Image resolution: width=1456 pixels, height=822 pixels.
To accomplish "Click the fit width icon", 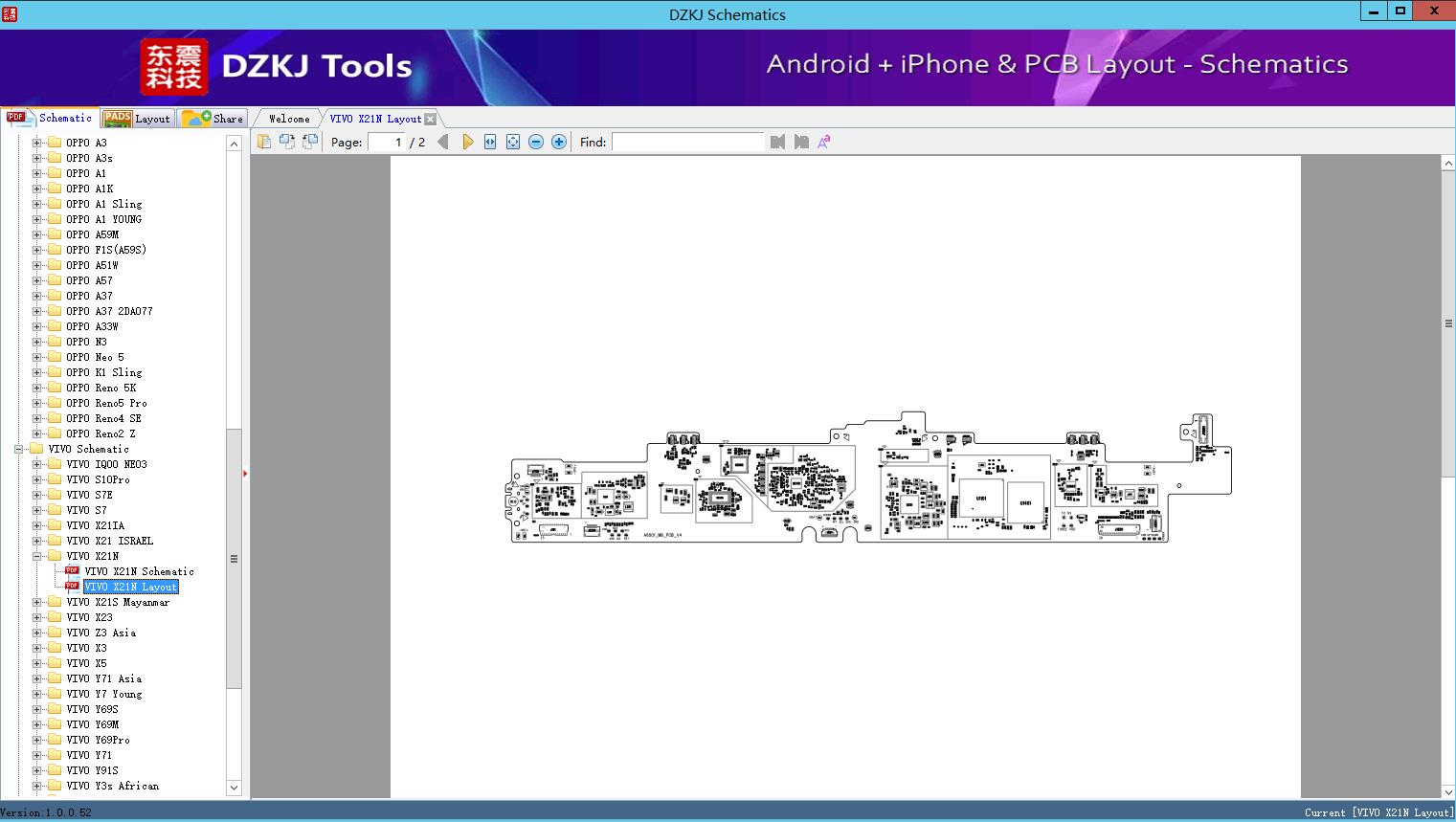I will click(490, 142).
